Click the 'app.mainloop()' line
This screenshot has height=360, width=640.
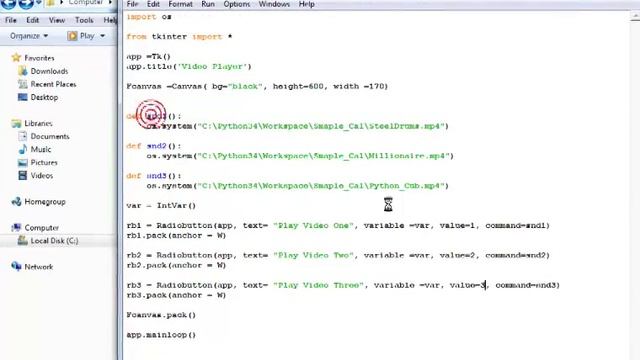coord(161,335)
